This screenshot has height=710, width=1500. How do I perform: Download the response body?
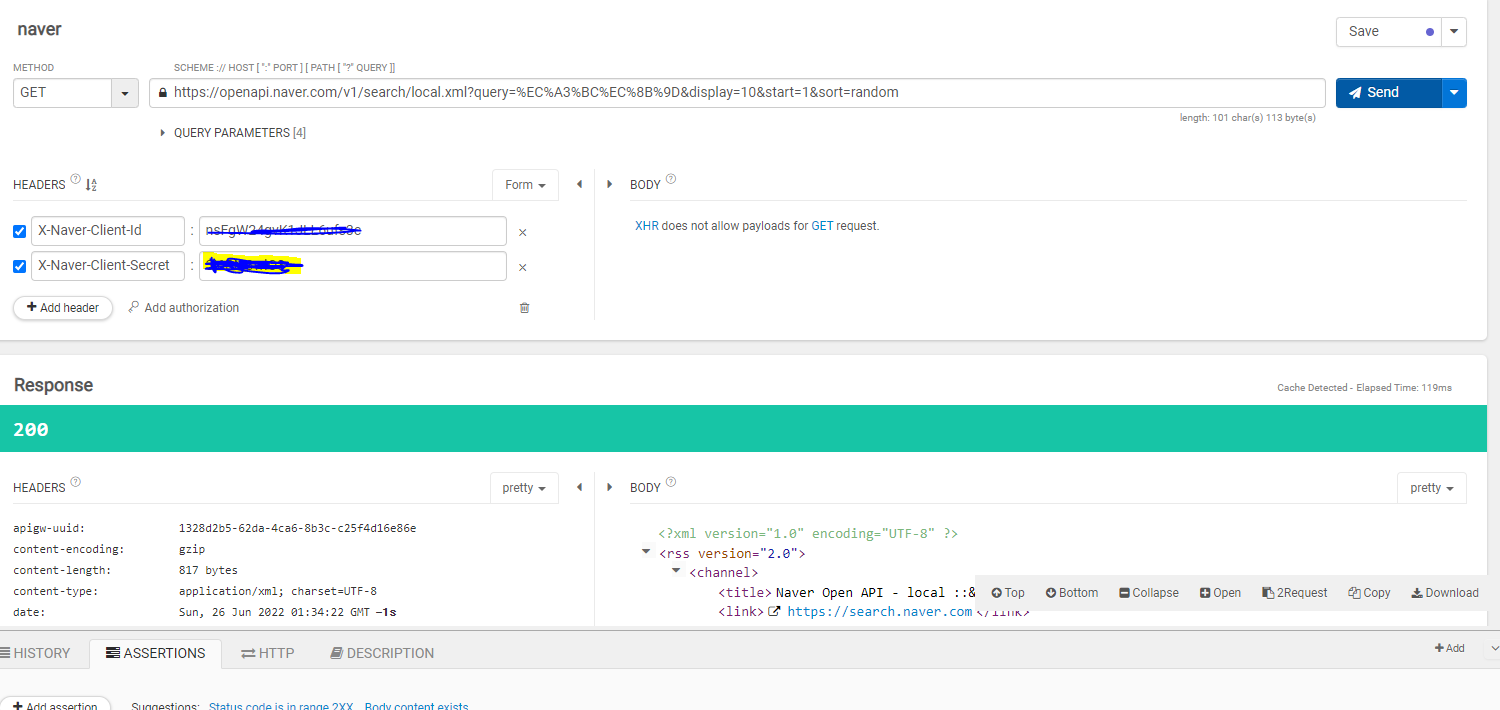tap(1445, 593)
